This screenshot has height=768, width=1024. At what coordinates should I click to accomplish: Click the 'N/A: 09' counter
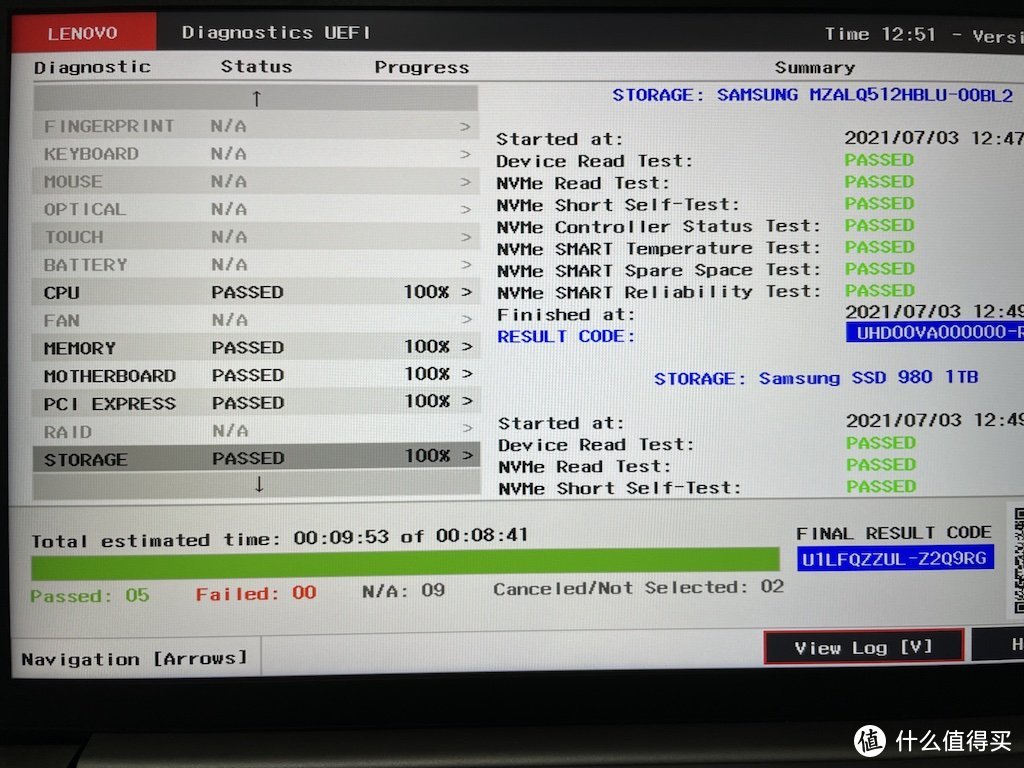[404, 591]
